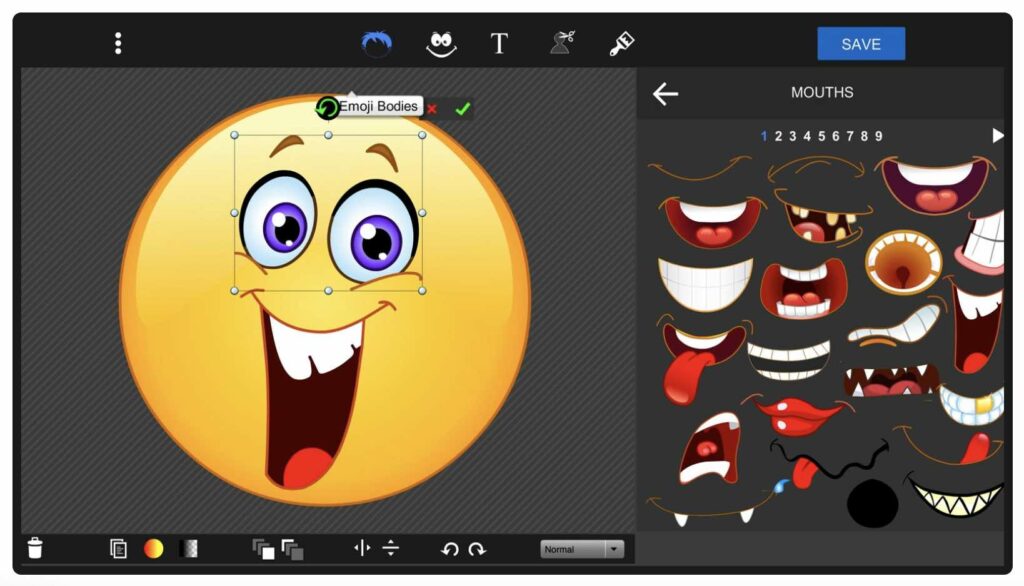Bring selected layer to front
This screenshot has width=1024, height=586.
(x=263, y=549)
